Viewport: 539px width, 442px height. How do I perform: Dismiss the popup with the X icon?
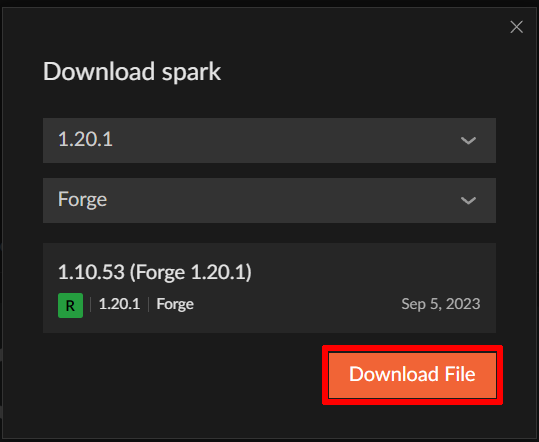[x=516, y=27]
